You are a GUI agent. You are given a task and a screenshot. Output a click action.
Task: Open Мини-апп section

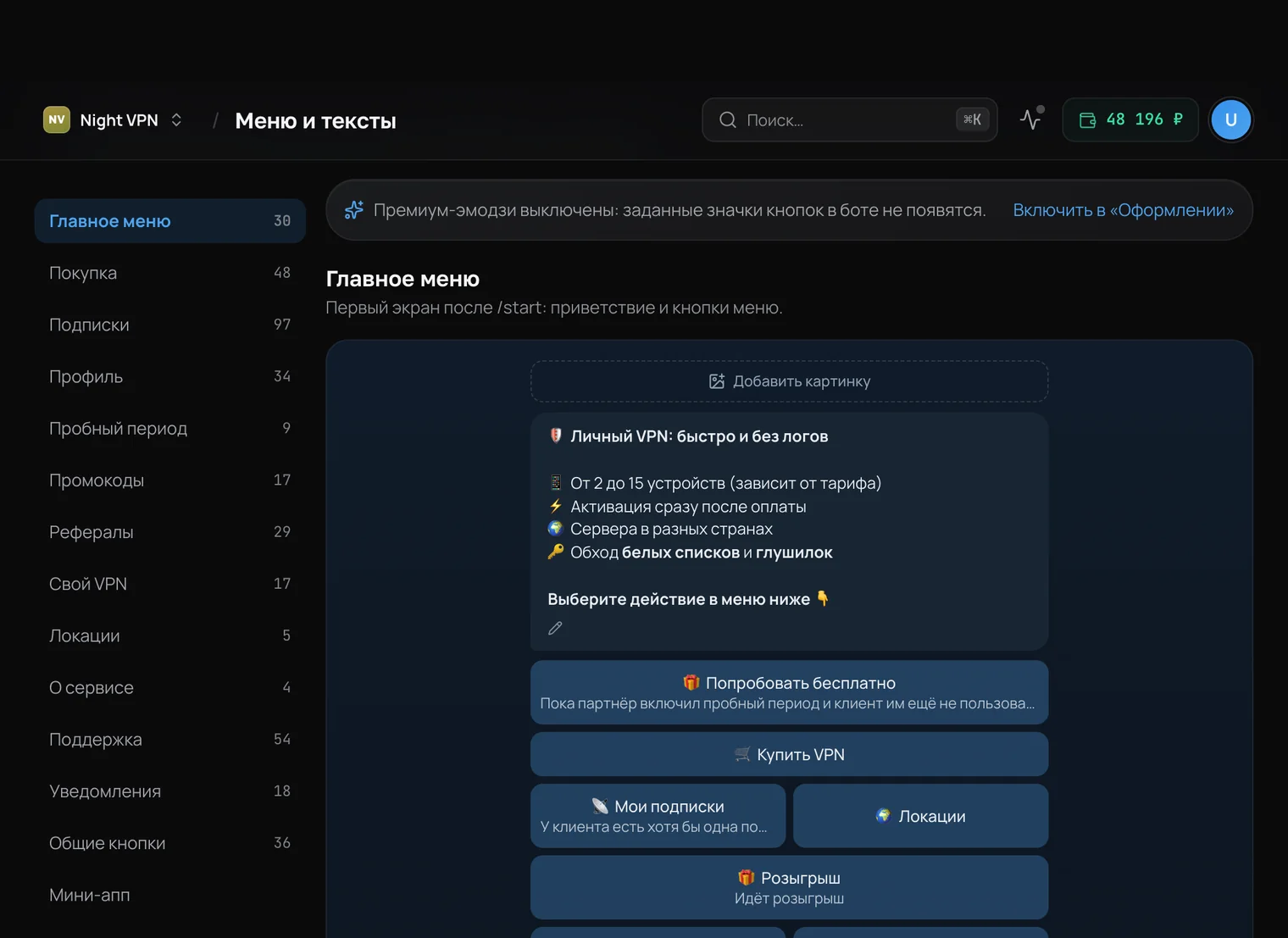(170, 895)
